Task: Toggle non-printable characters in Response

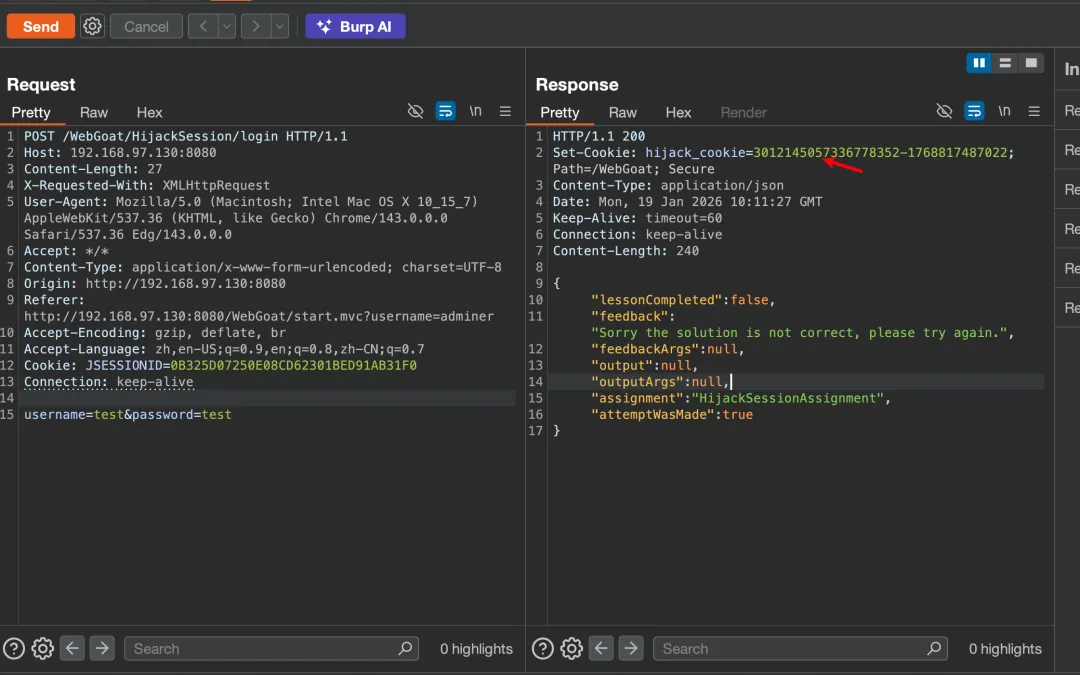Action: 1004,111
